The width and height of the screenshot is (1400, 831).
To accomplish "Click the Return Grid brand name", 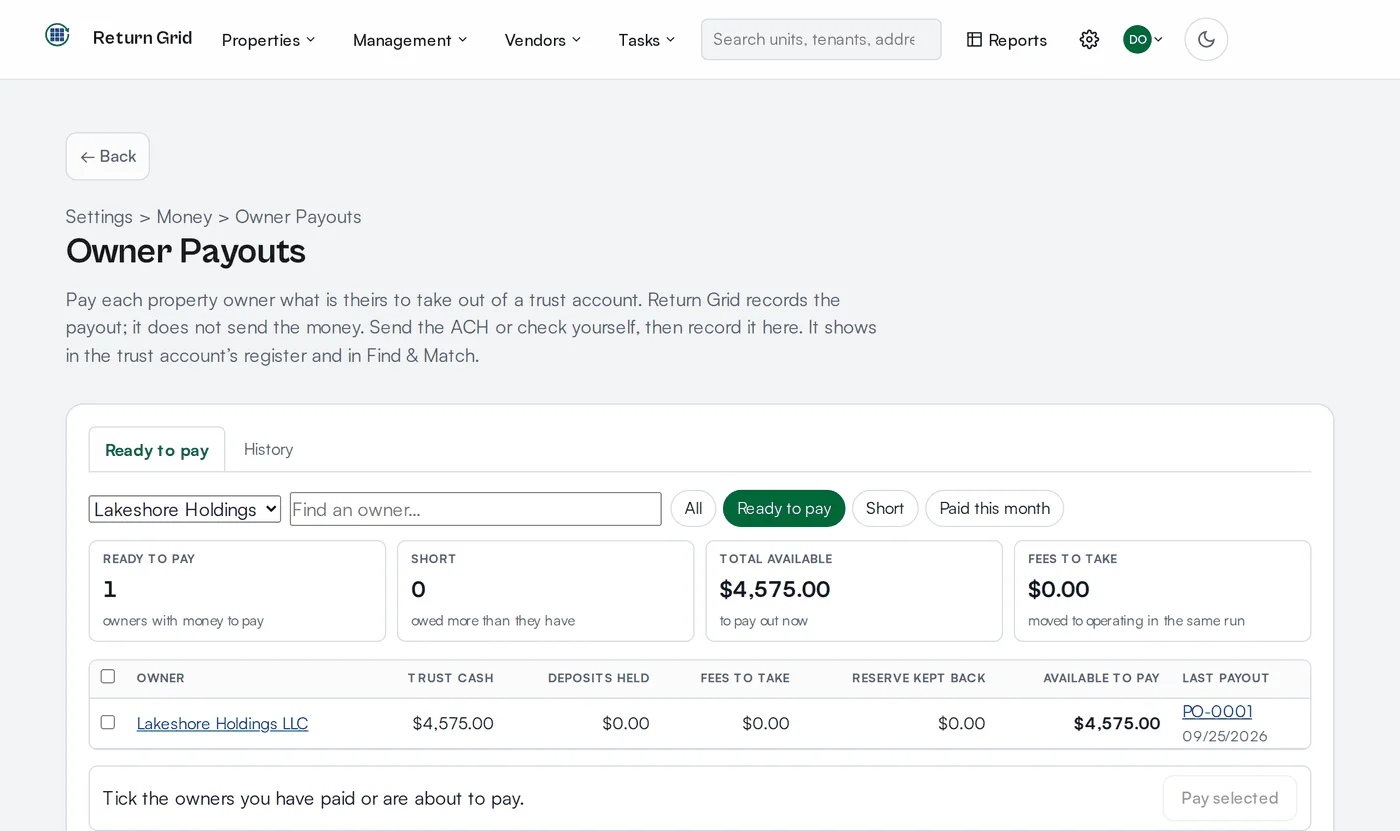I will click(x=143, y=38).
